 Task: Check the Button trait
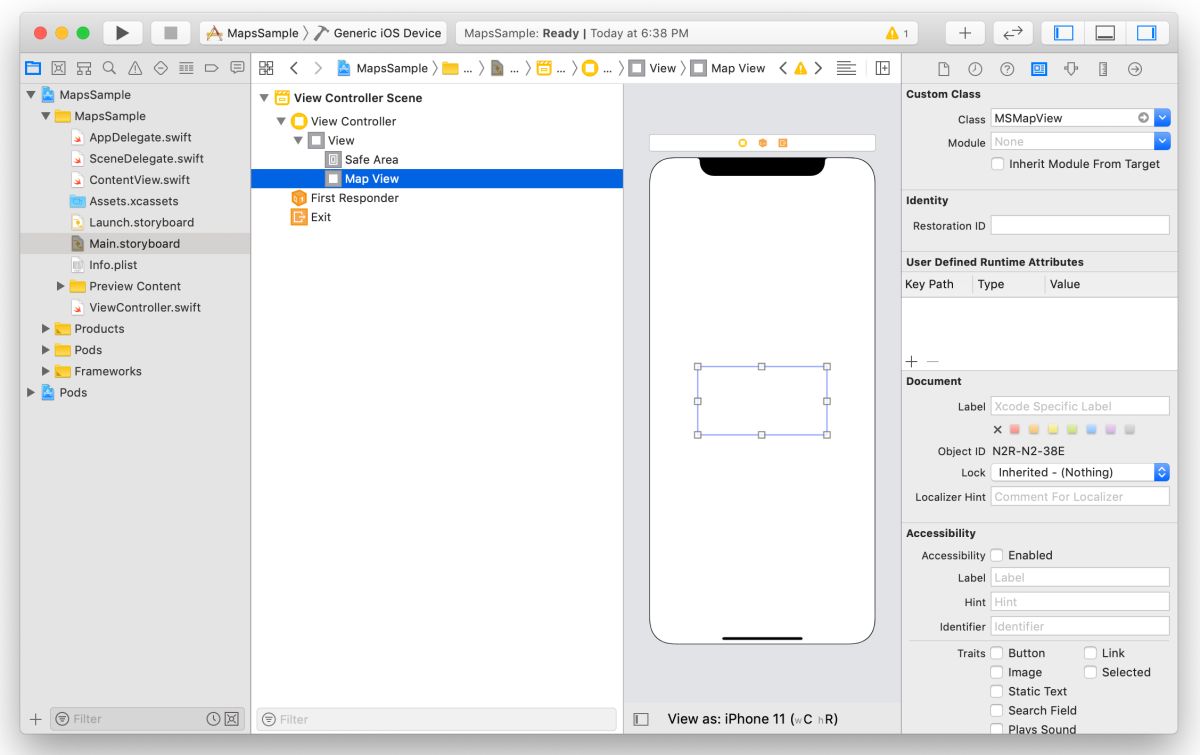997,653
